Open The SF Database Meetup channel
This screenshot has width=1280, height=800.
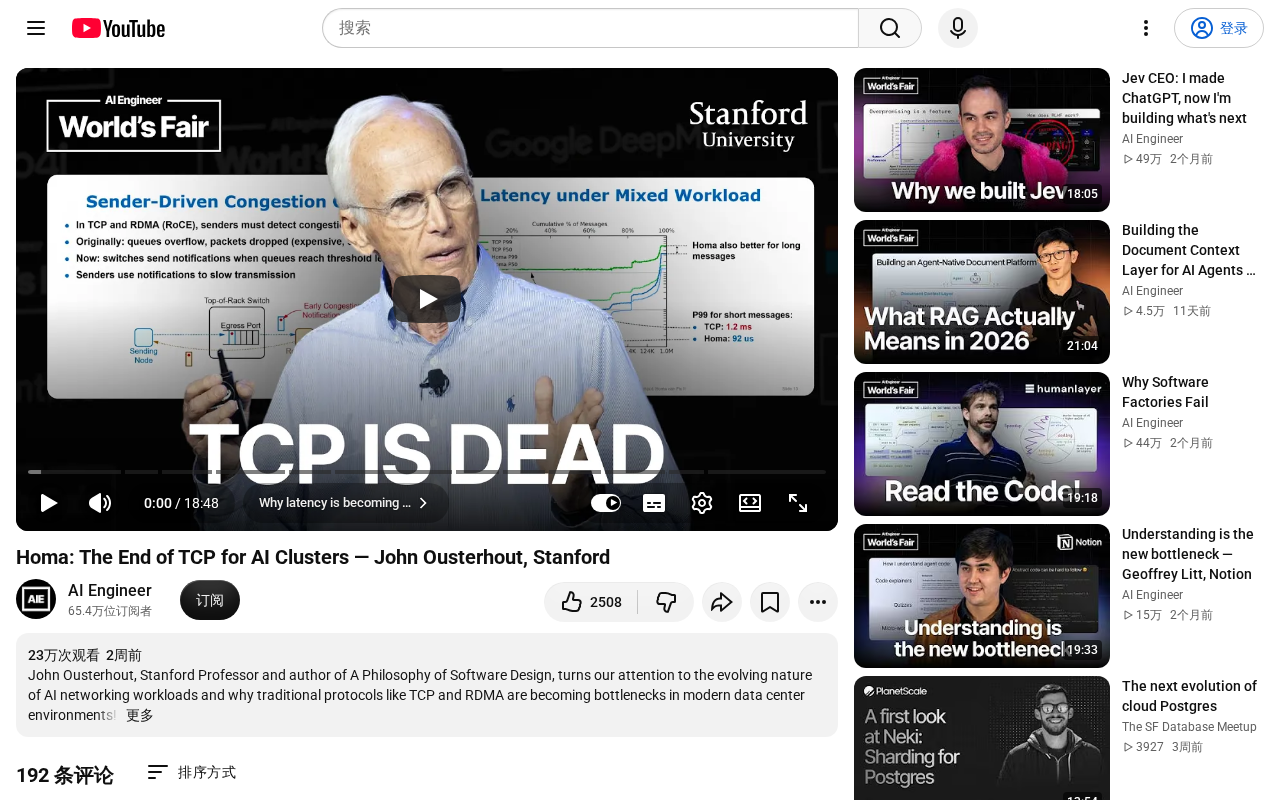point(1189,727)
